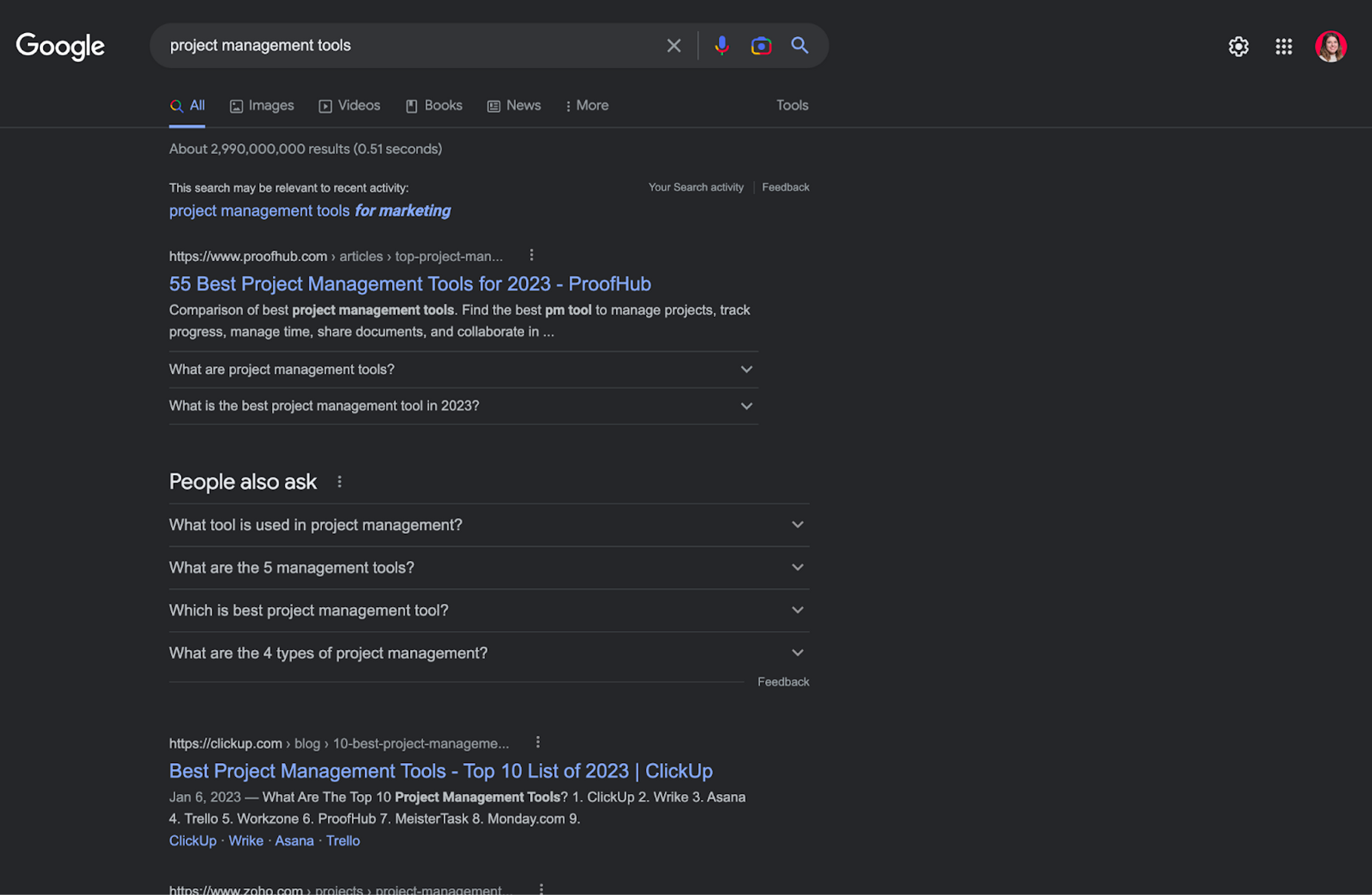This screenshot has width=1372, height=895.
Task: Open the Tools button
Action: click(792, 106)
